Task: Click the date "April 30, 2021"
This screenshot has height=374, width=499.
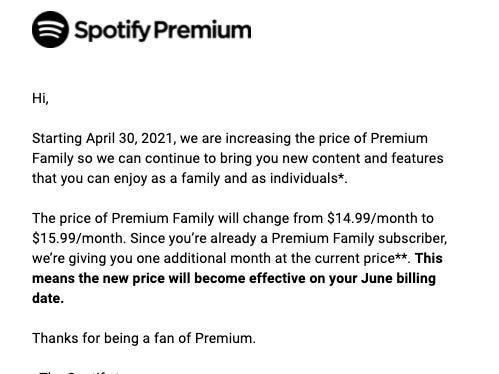Action: (x=131, y=138)
